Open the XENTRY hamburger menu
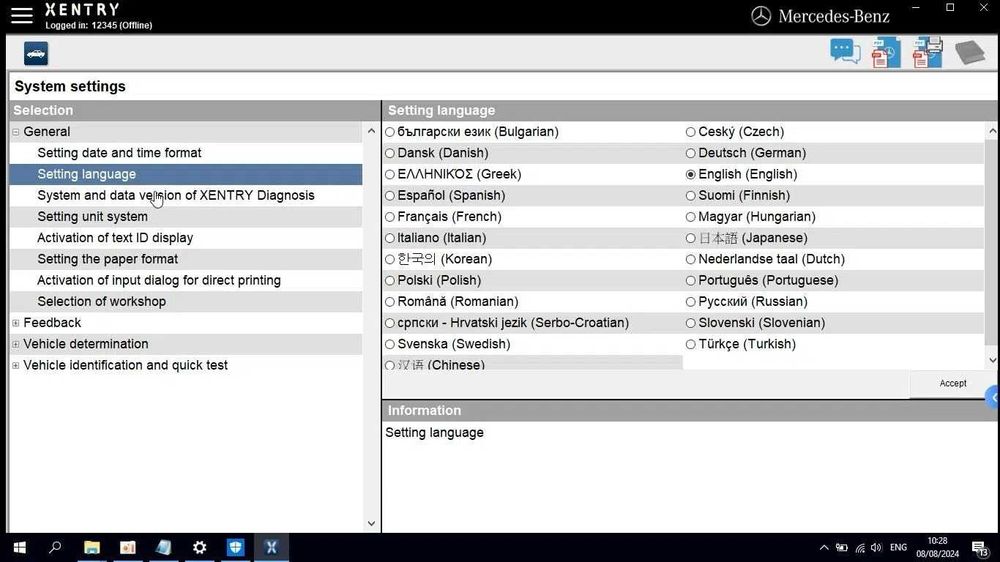The image size is (1000, 562). pyautogui.click(x=22, y=15)
